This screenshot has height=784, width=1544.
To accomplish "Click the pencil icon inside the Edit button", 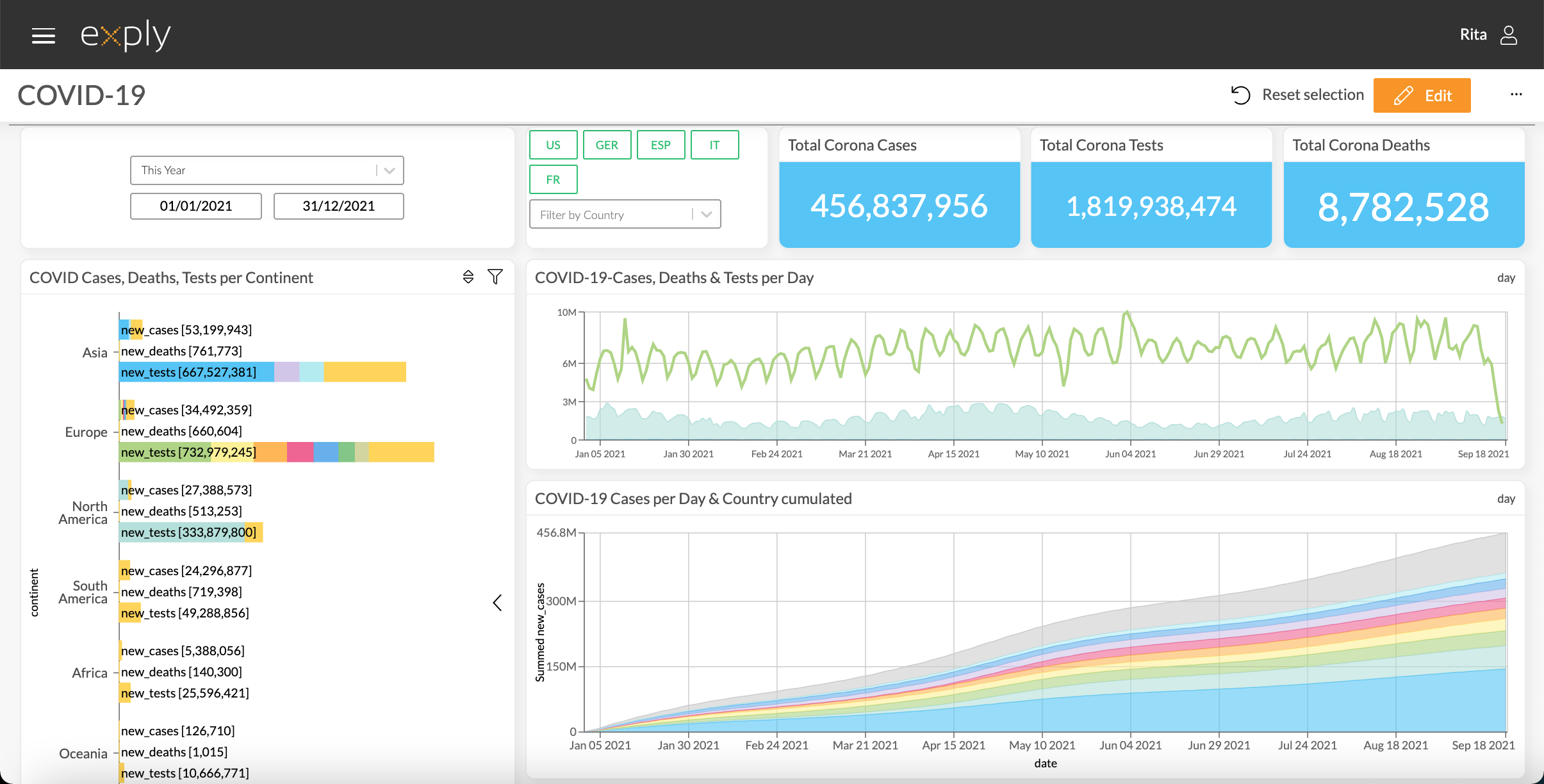I will point(1402,95).
